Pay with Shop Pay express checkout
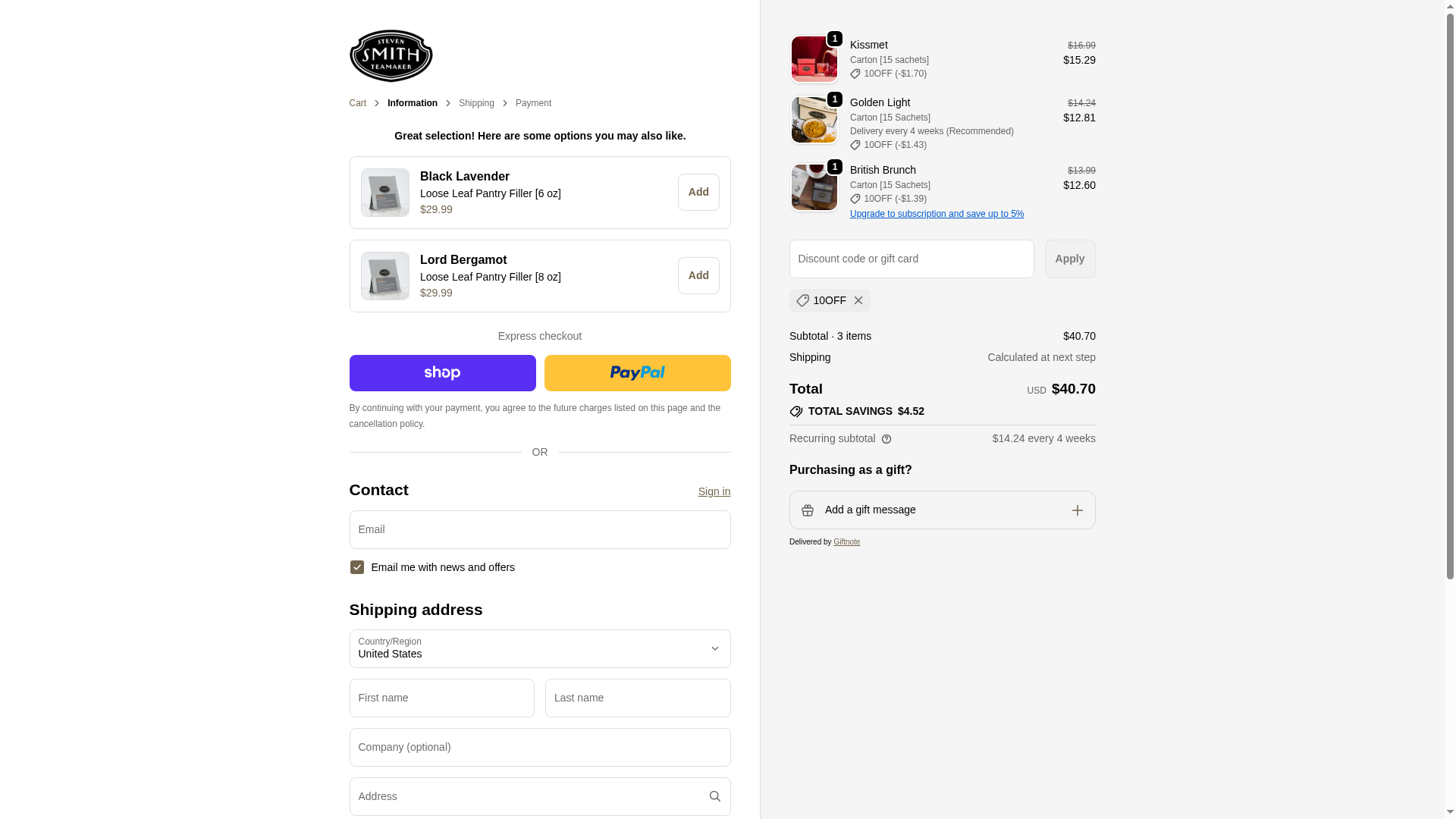Image resolution: width=1456 pixels, height=819 pixels. tap(442, 373)
